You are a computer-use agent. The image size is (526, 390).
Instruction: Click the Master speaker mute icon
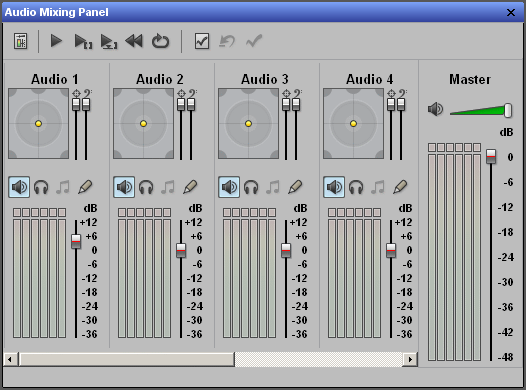coord(435,109)
